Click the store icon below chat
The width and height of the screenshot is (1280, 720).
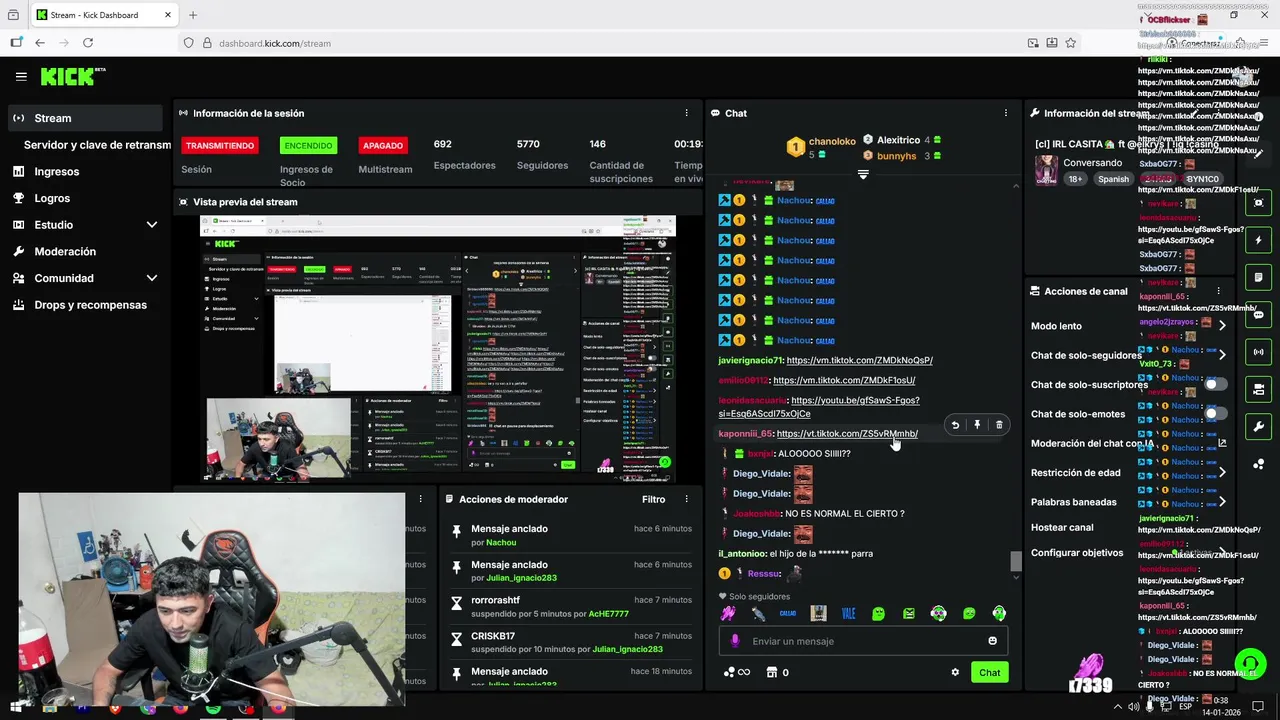pos(771,672)
